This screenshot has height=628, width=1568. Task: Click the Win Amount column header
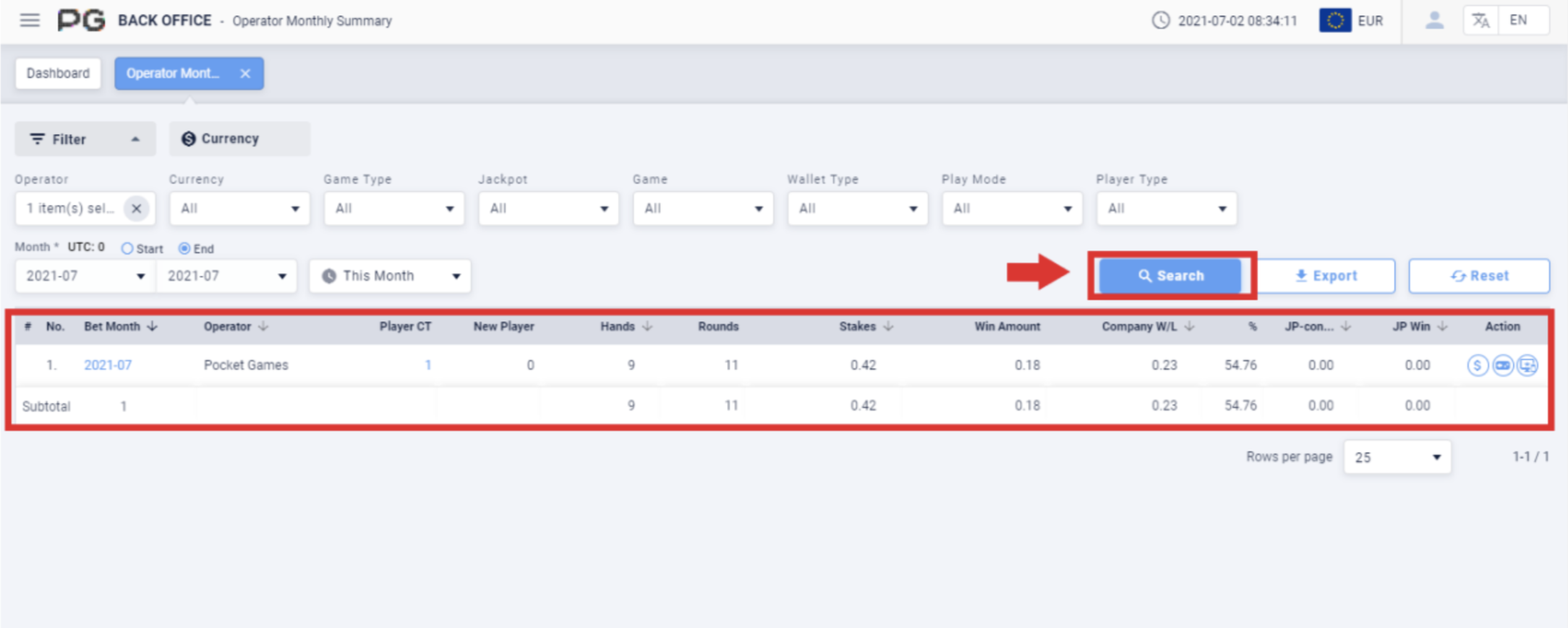1007,326
